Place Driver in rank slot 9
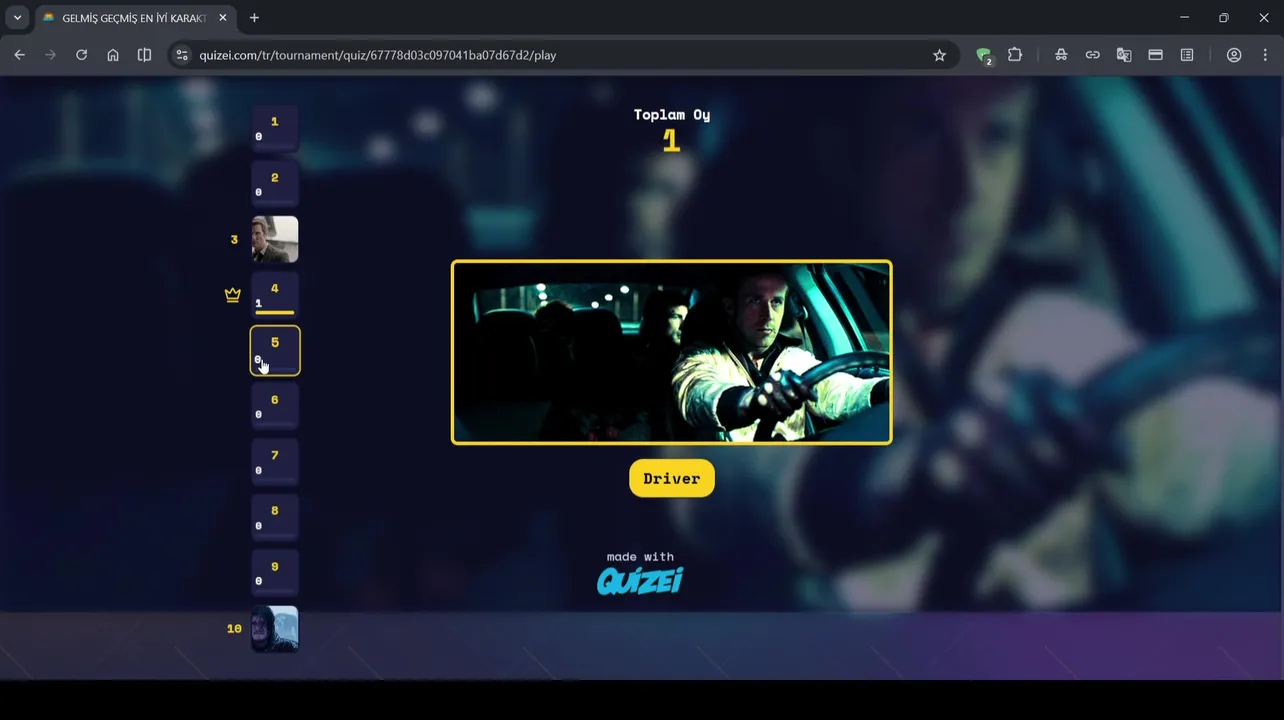This screenshot has width=1284, height=720. click(x=275, y=573)
